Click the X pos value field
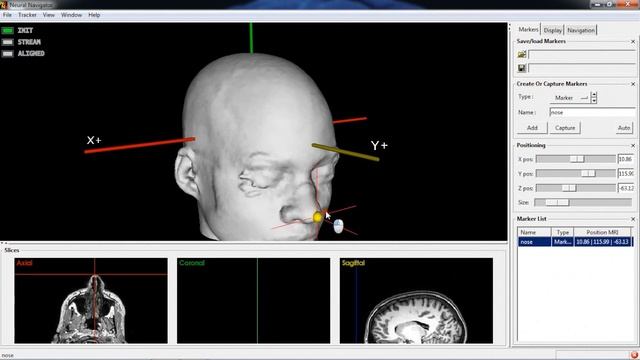Viewport: 640px width, 360px height. point(626,159)
